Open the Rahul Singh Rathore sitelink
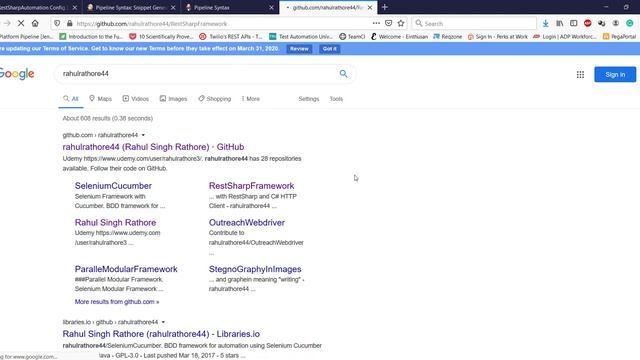 [115, 222]
